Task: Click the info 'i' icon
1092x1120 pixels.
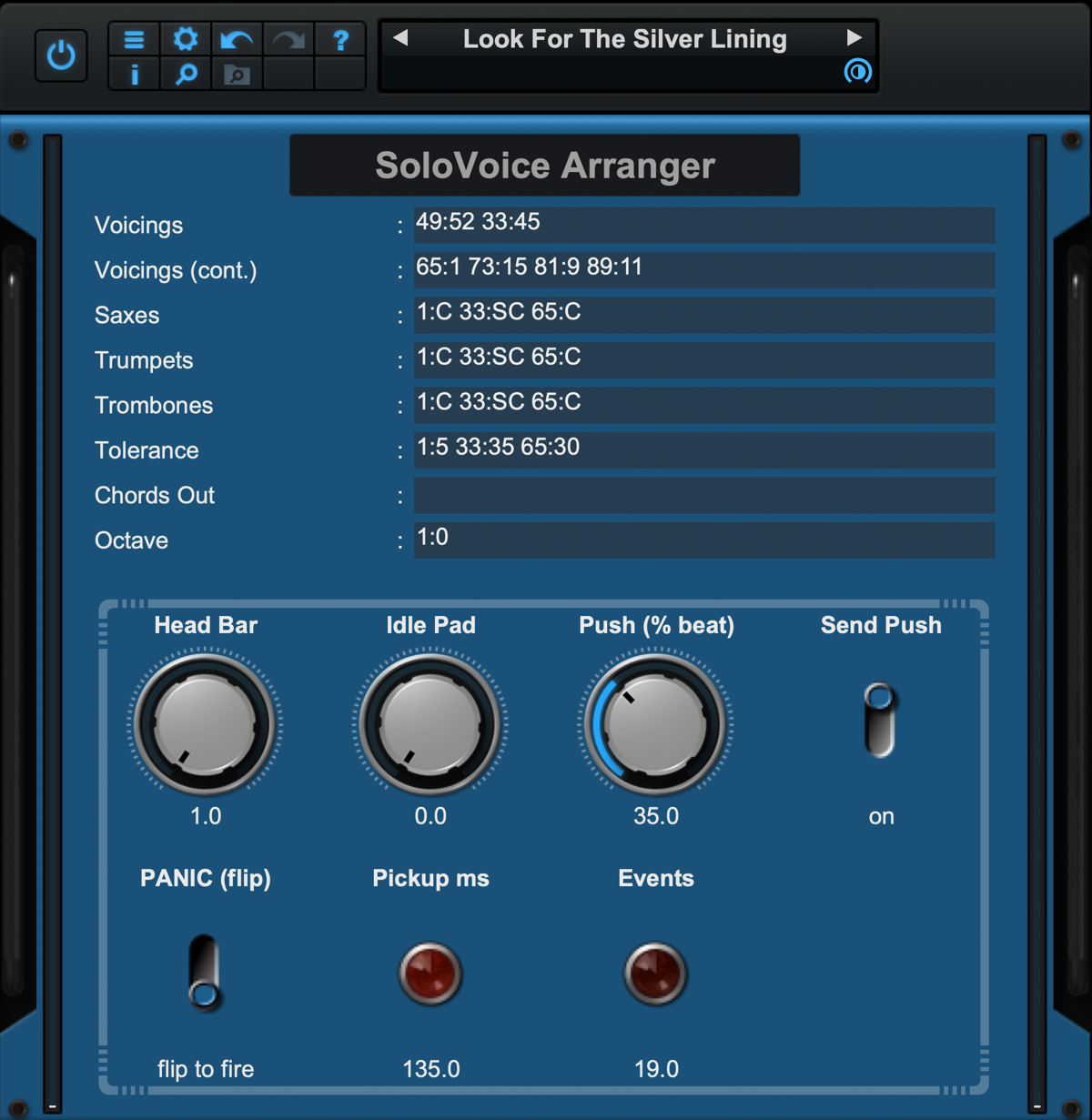Action: pyautogui.click(x=134, y=75)
